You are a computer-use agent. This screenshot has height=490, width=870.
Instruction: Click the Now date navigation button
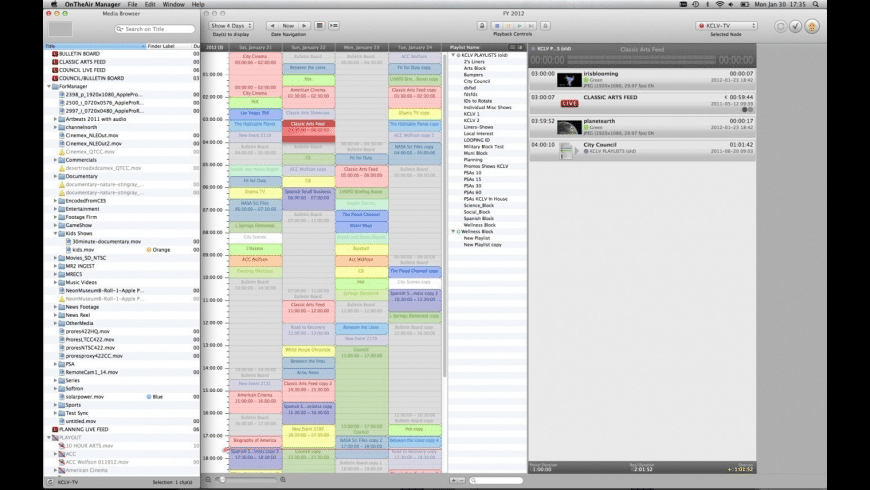click(288, 26)
